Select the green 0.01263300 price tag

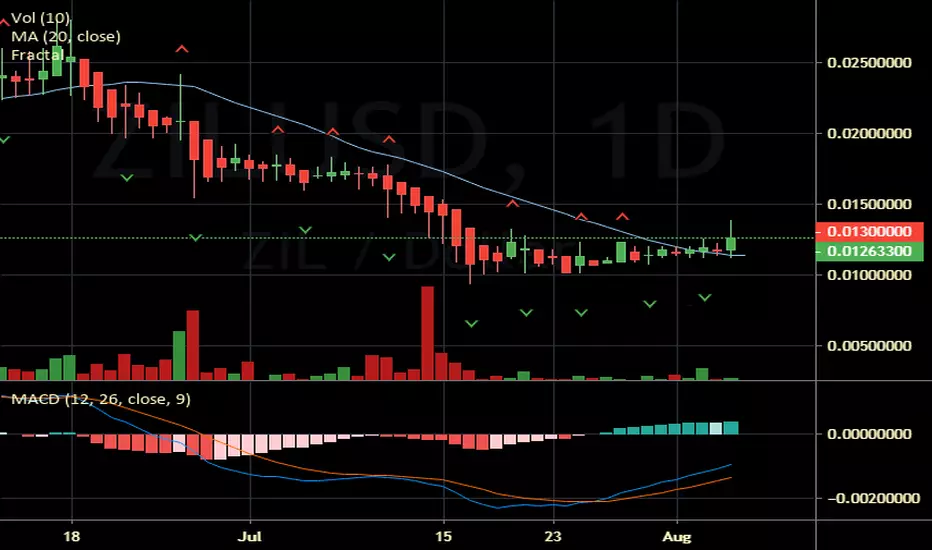click(869, 252)
